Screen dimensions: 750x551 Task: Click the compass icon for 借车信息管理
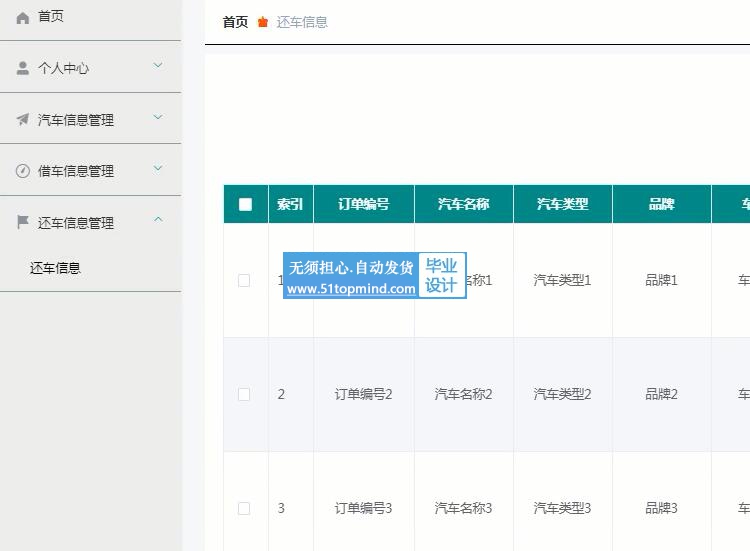pos(23,171)
